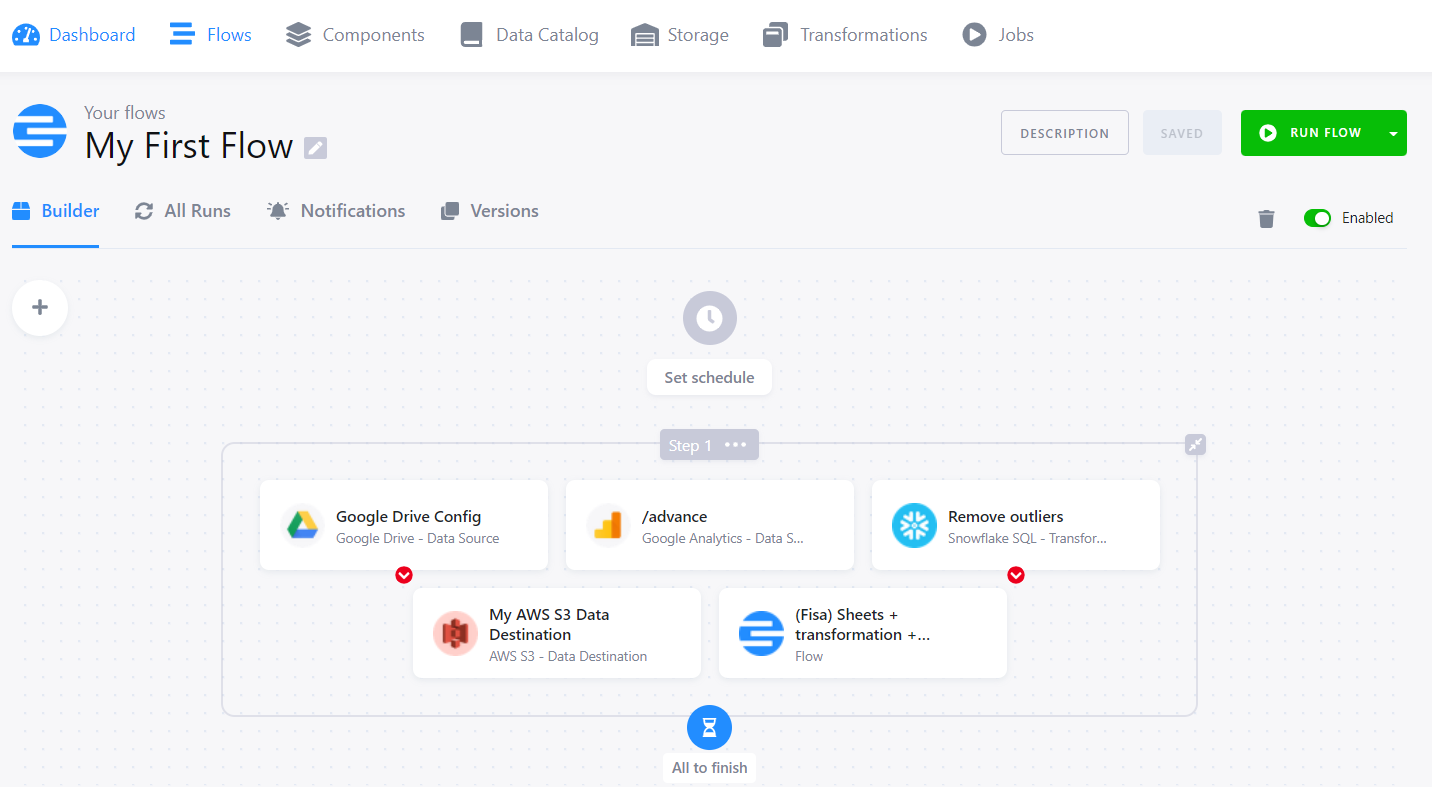Image resolution: width=1432 pixels, height=787 pixels.
Task: Open the Data Catalog
Action: (x=529, y=35)
